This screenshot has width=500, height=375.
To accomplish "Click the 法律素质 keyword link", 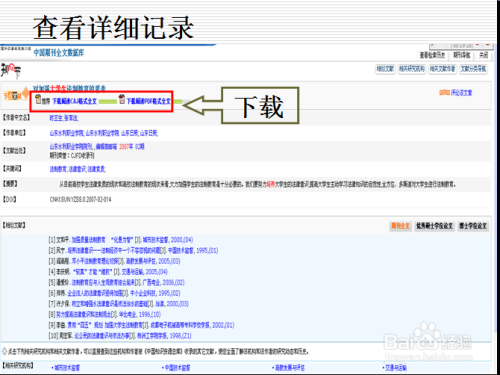I will (97, 169).
